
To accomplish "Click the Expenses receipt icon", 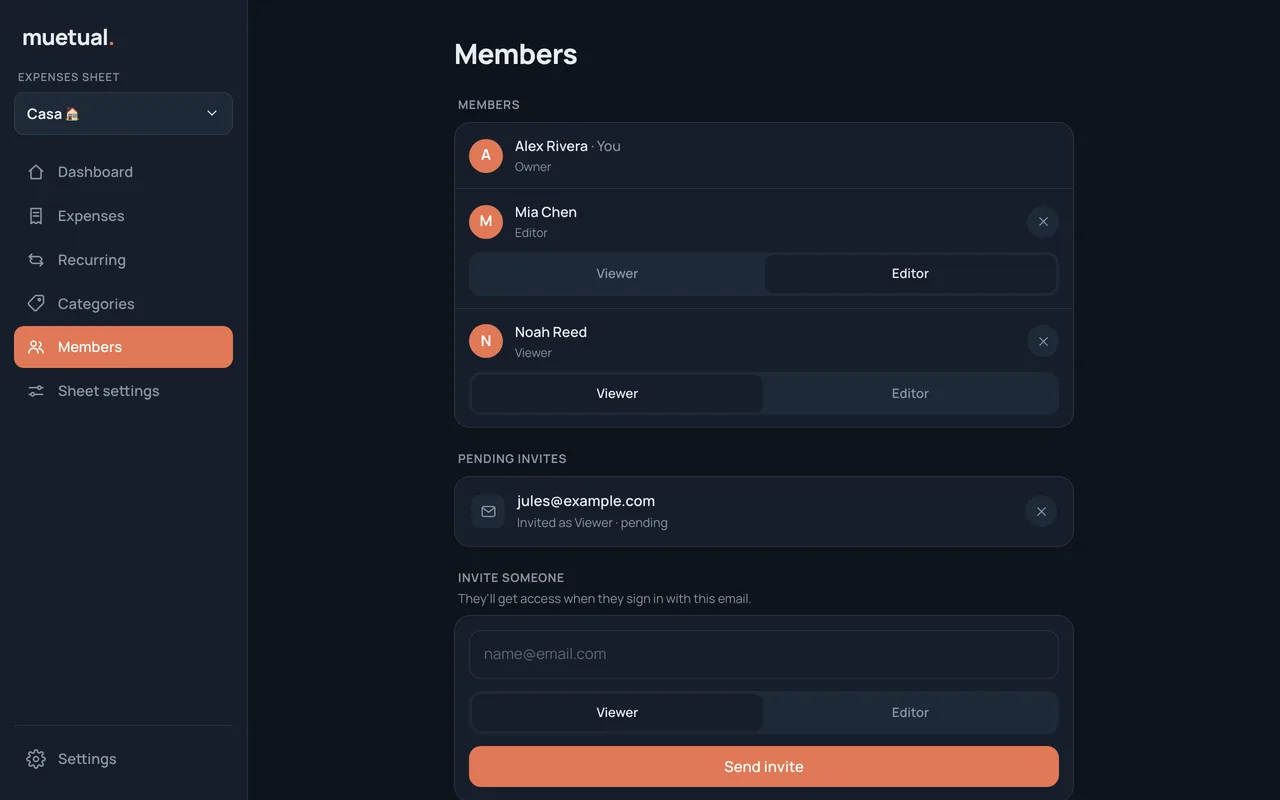I will [36, 216].
